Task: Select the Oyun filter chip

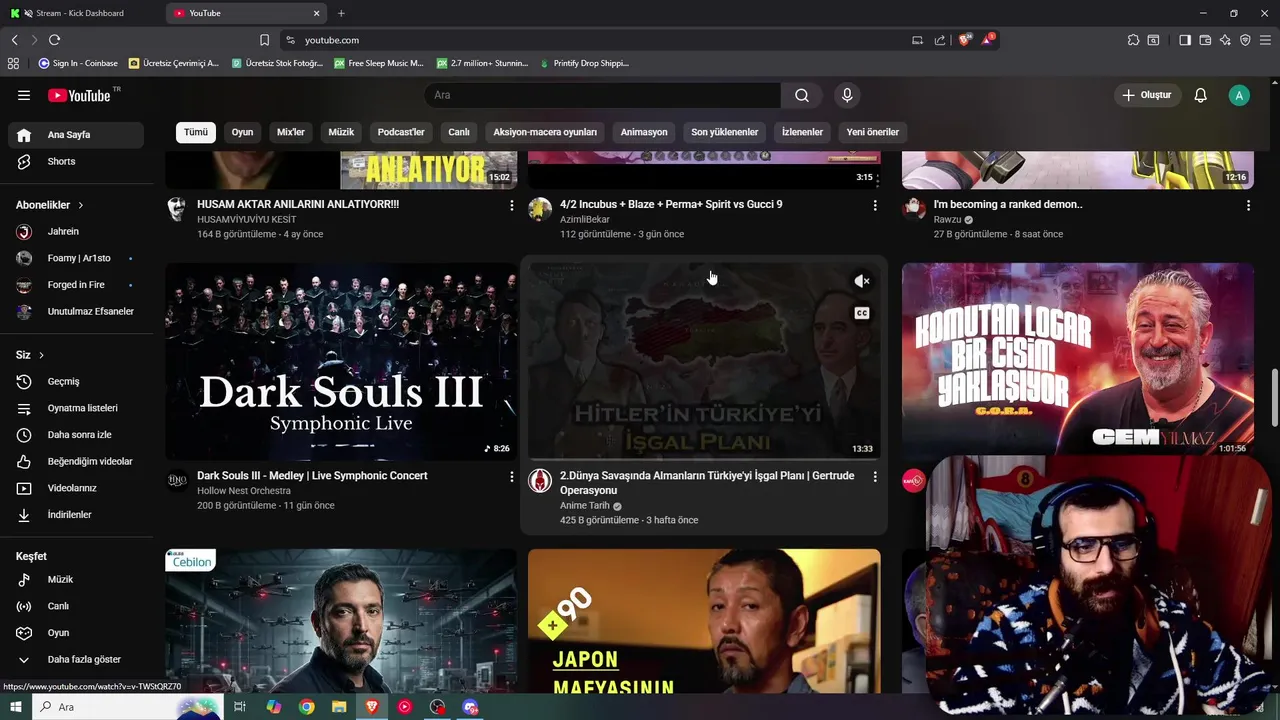Action: [x=242, y=132]
